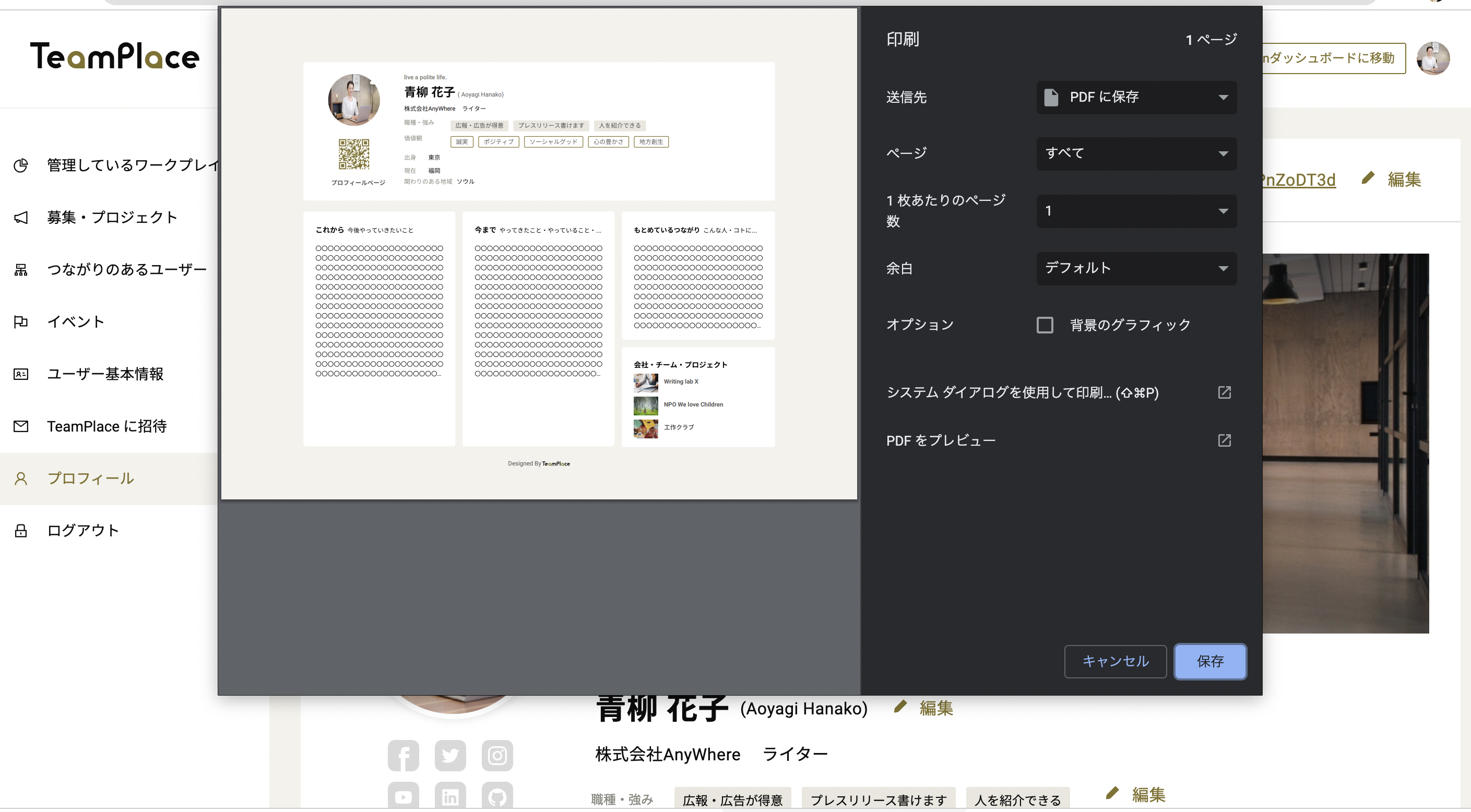Screen dimensions: 1471x812
Task: Open user avatar at top right
Action: 1433,58
